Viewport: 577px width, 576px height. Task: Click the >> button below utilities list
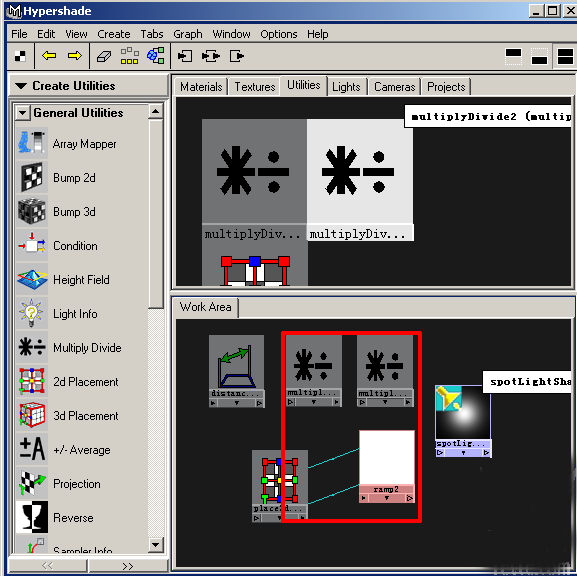coord(127,566)
